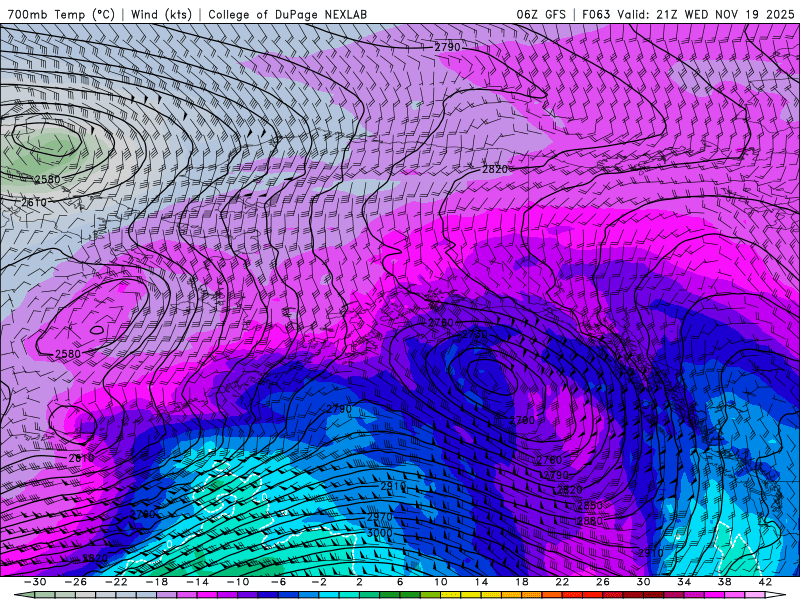This screenshot has width=800, height=600.
Task: Select the 30 colorbar tick label
Action: [643, 582]
